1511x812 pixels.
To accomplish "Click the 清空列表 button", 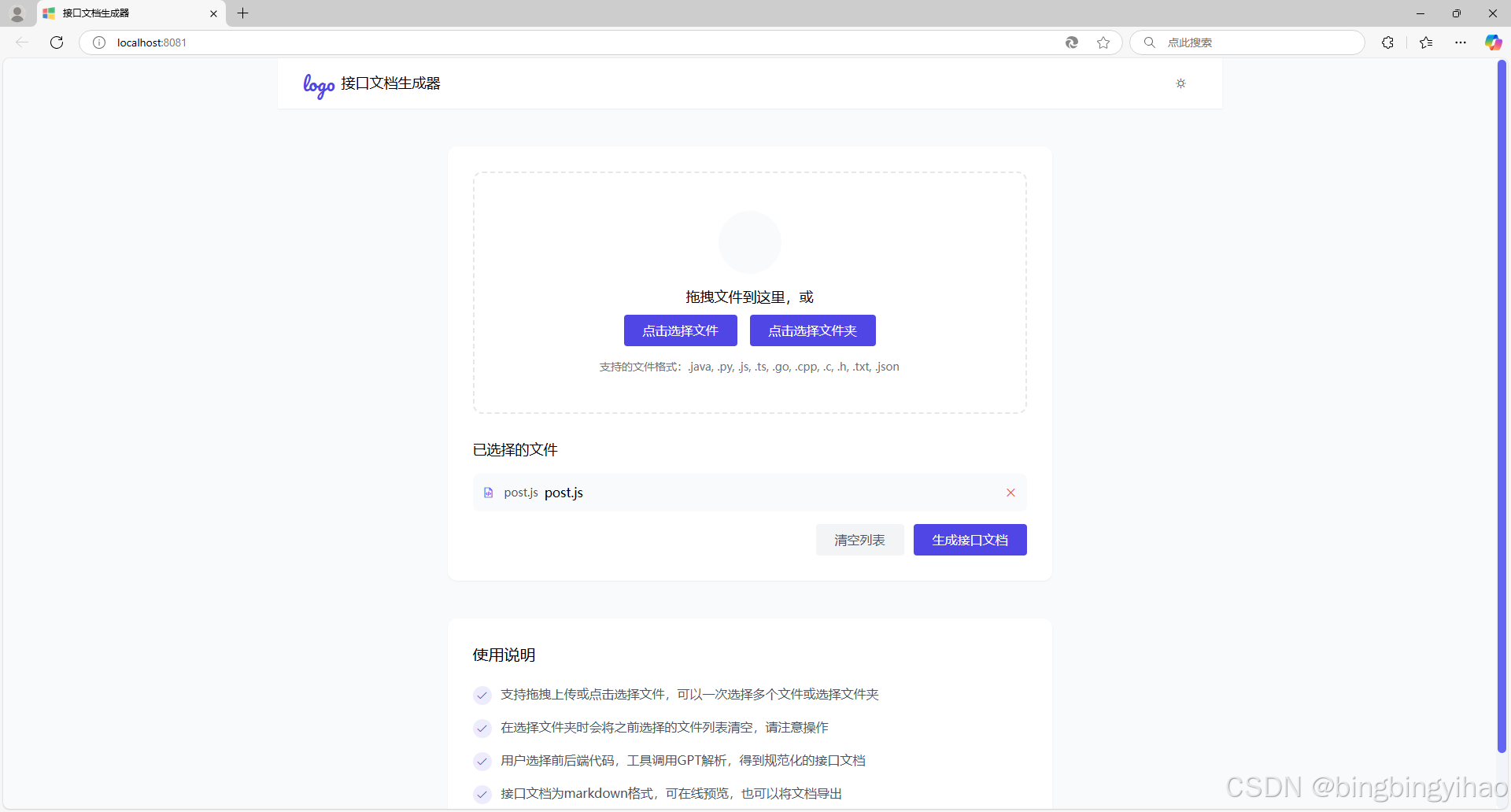I will (859, 540).
